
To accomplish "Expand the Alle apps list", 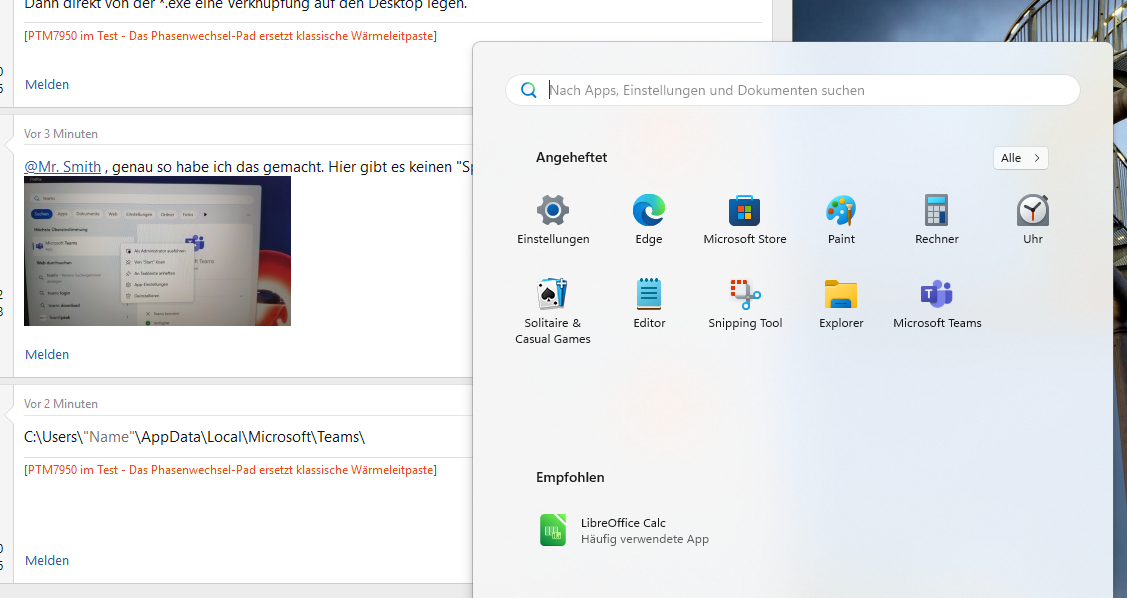I will pos(1021,158).
